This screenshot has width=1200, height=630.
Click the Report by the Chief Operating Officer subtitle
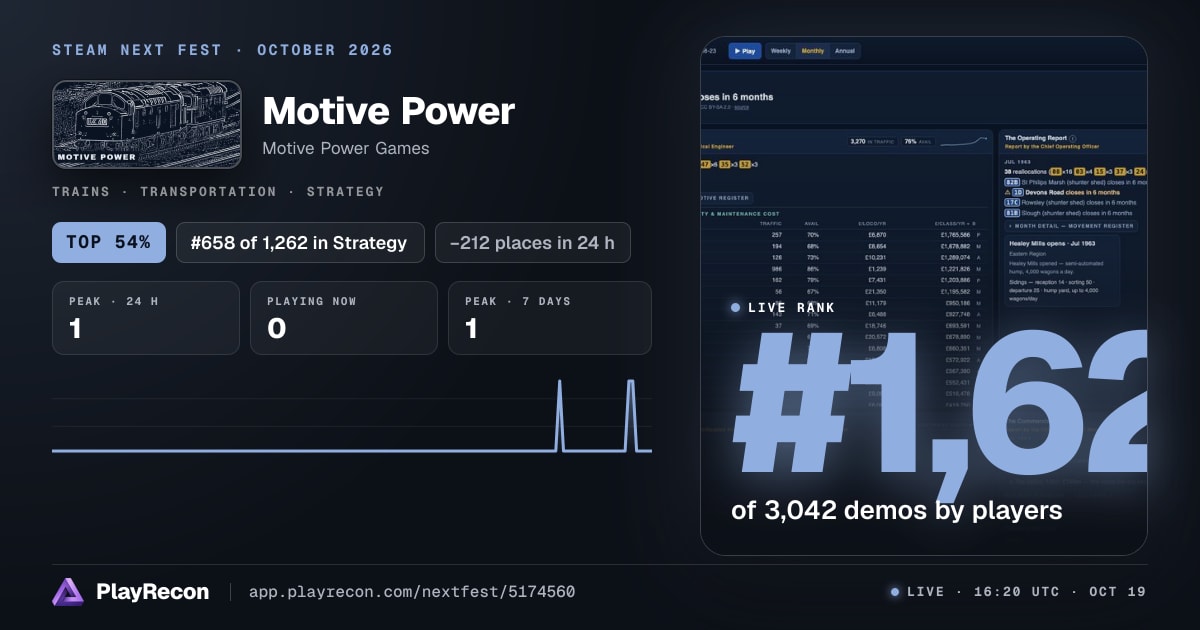tap(1052, 147)
